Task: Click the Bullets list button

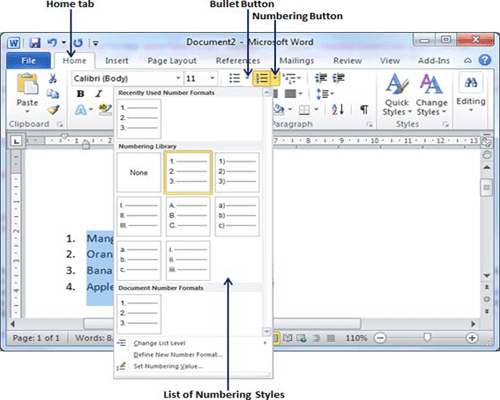Action: pos(235,78)
